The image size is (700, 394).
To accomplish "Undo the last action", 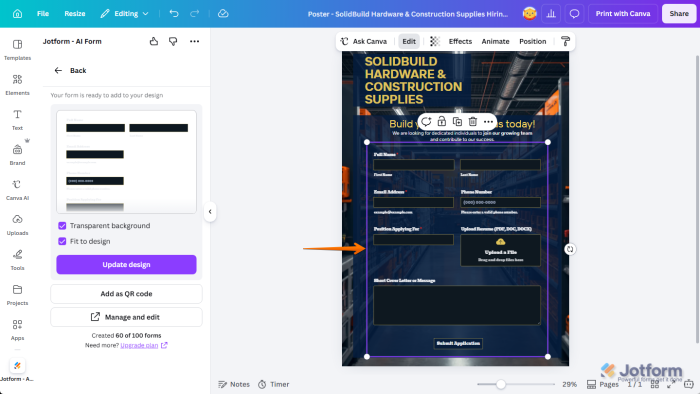I will click(174, 14).
